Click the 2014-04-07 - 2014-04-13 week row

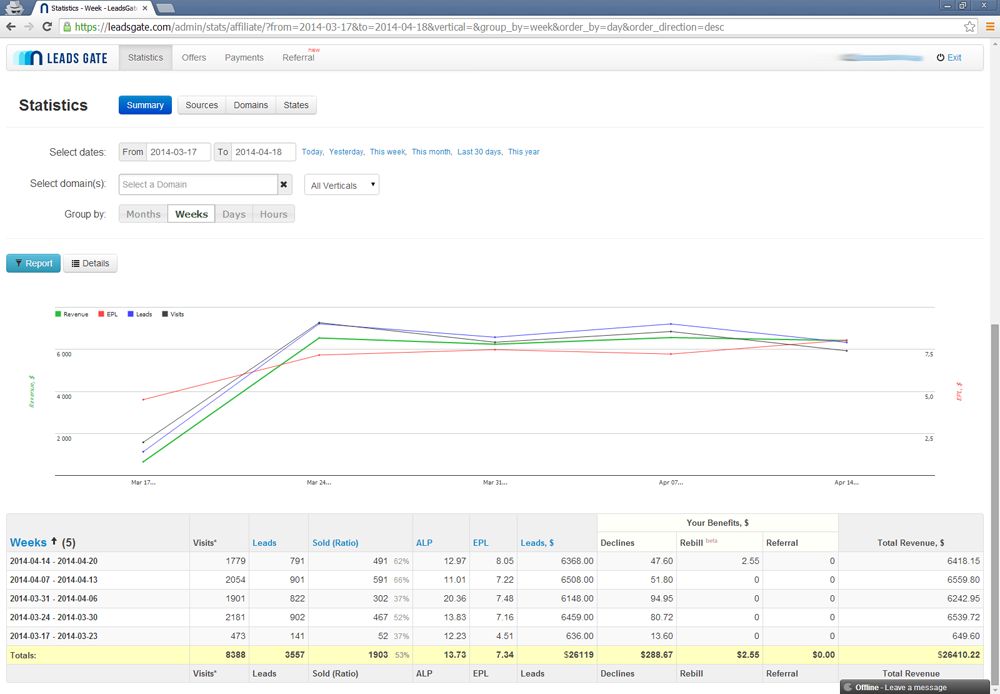495,580
